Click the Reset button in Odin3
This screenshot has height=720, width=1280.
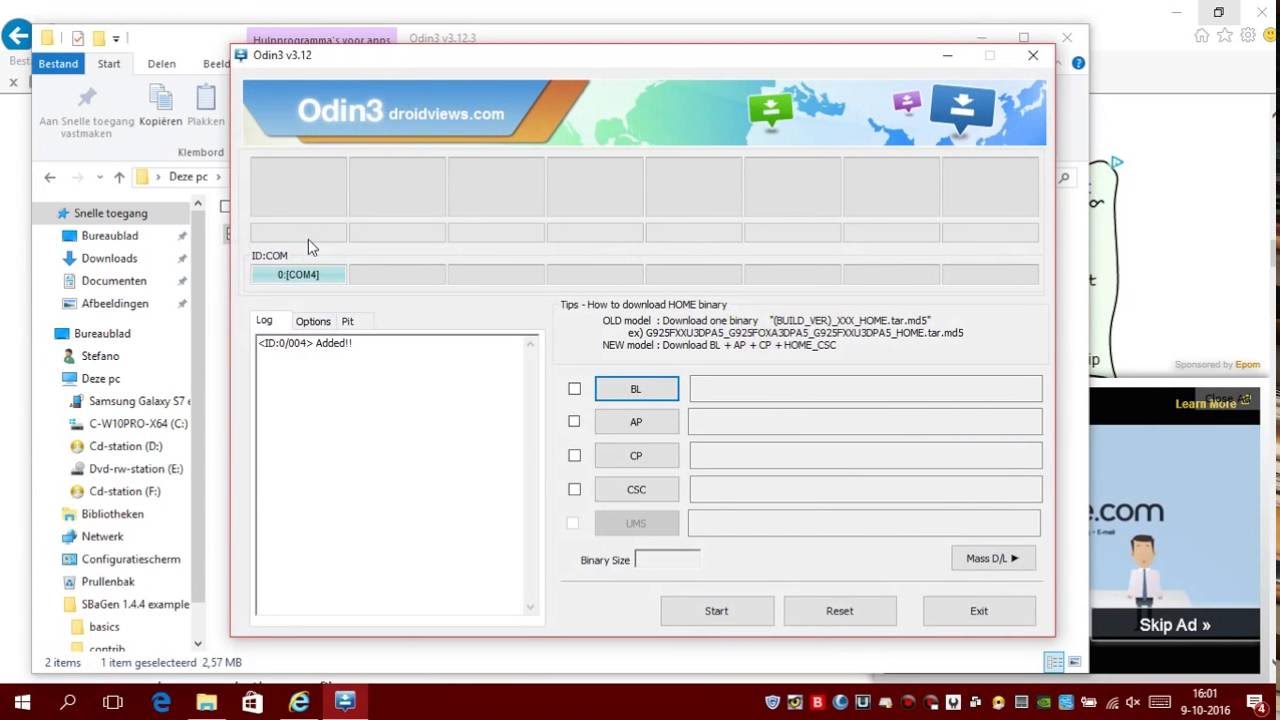click(x=840, y=611)
